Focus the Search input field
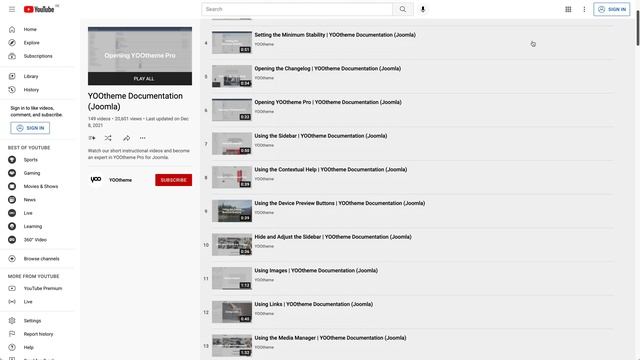The height and width of the screenshot is (360, 640). coord(297,9)
